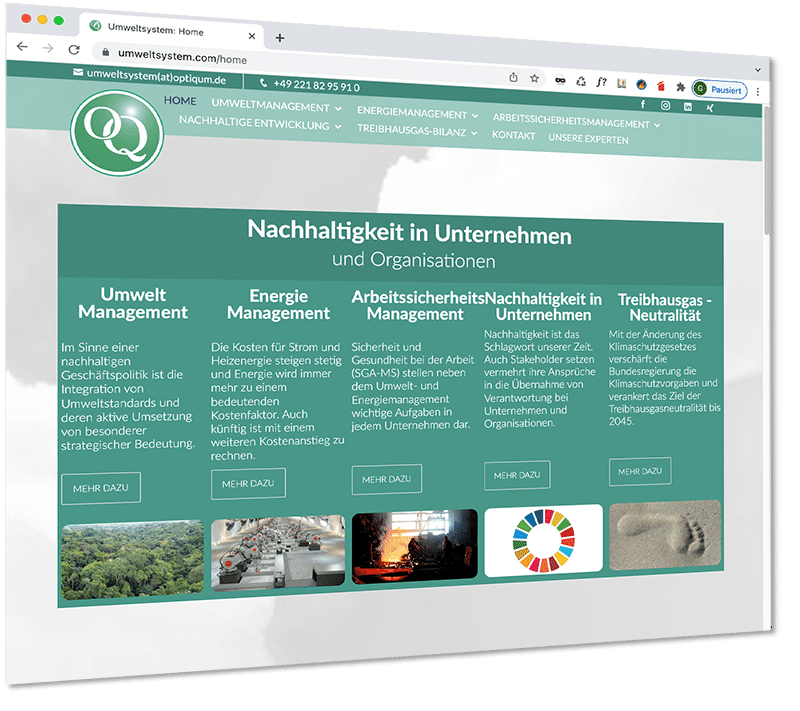The width and height of the screenshot is (800, 711).
Task: Expand the Treibhausgas-Bilanz menu chevron
Action: [474, 134]
